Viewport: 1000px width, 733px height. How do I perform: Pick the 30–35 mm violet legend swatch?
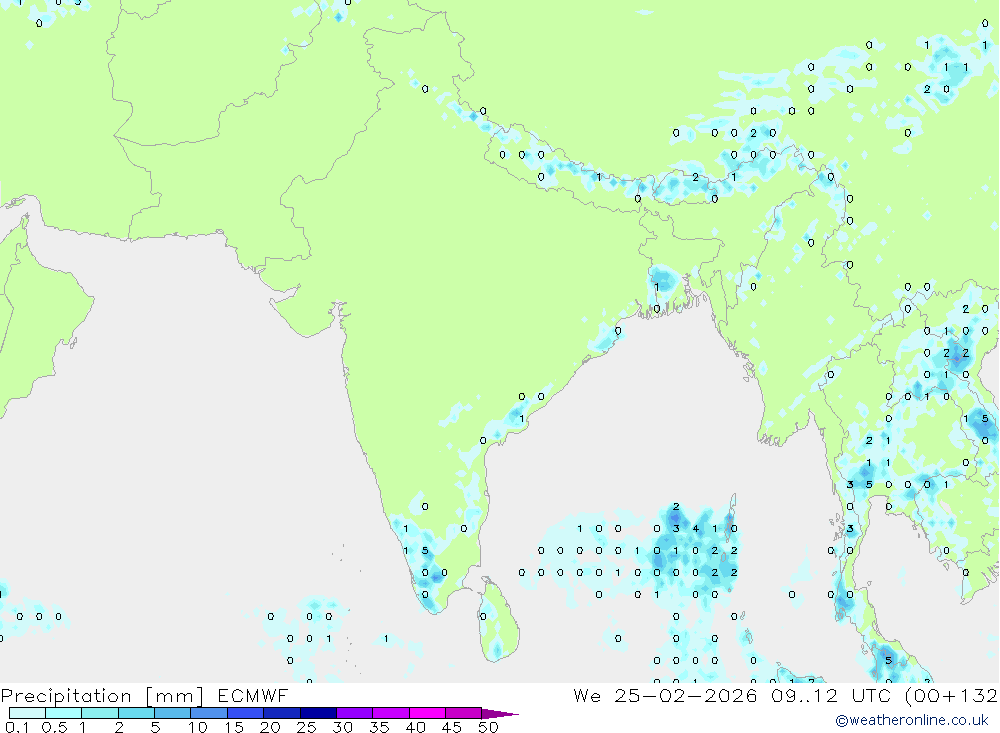pos(355,713)
